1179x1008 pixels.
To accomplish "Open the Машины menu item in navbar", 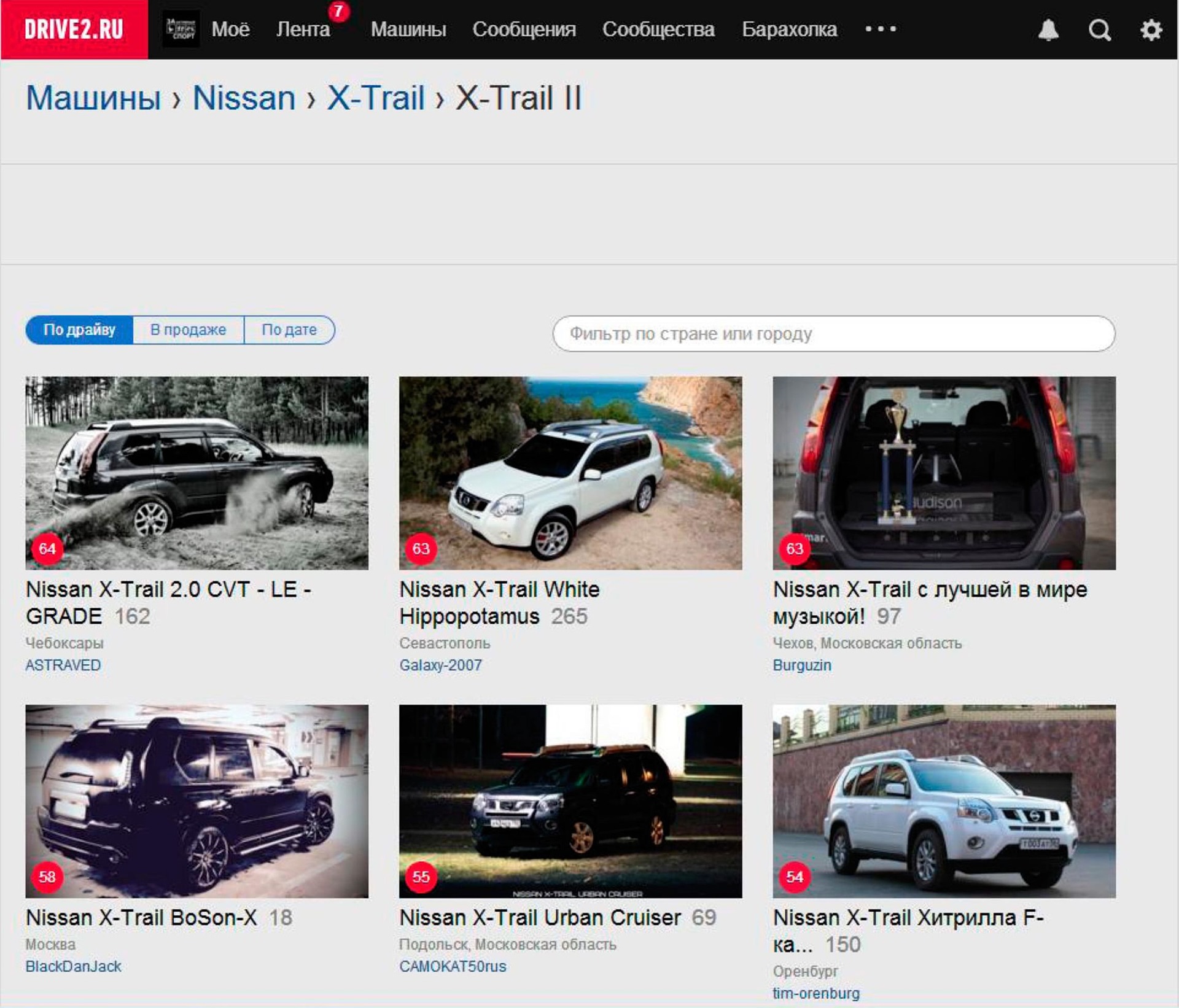I will click(408, 29).
